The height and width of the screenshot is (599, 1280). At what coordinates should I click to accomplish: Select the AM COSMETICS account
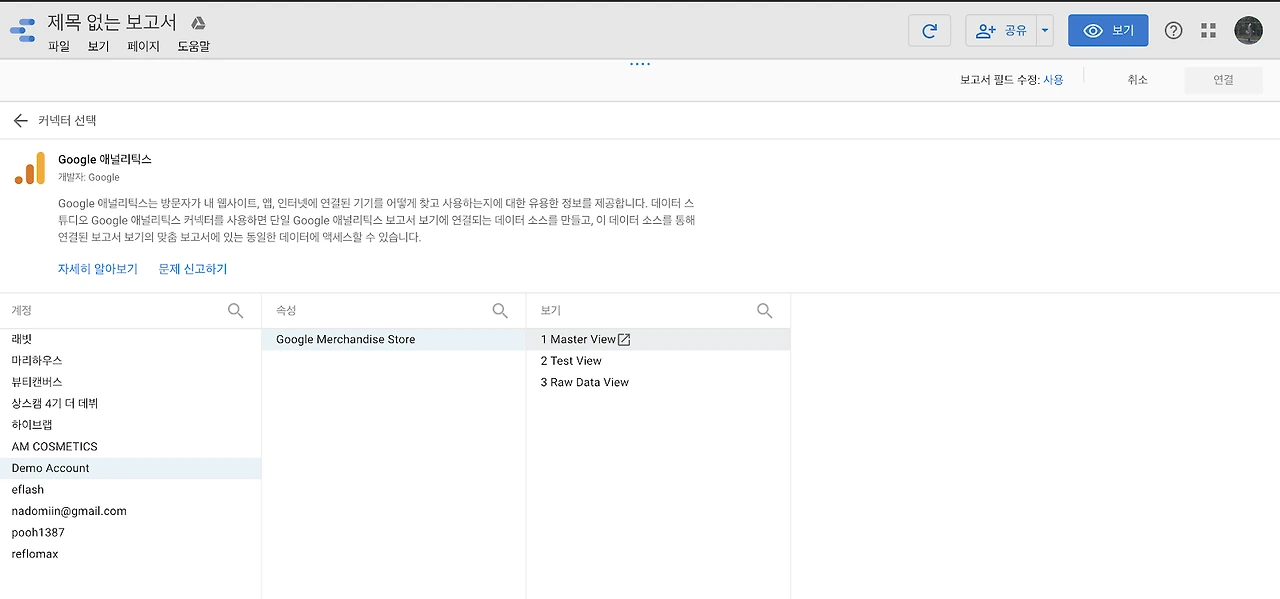point(130,447)
